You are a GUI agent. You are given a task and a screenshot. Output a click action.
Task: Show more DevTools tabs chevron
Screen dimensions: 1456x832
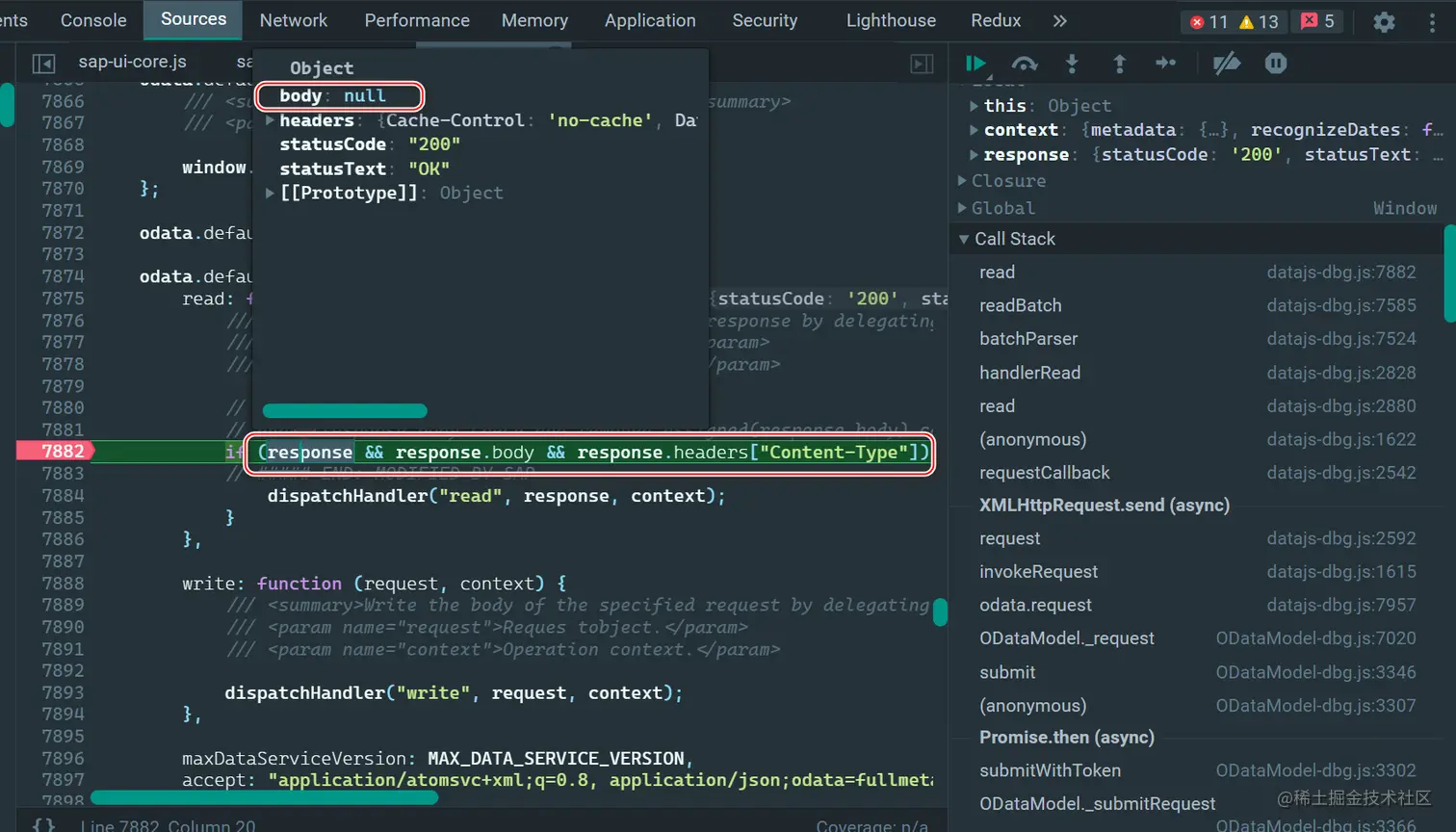pos(1060,21)
